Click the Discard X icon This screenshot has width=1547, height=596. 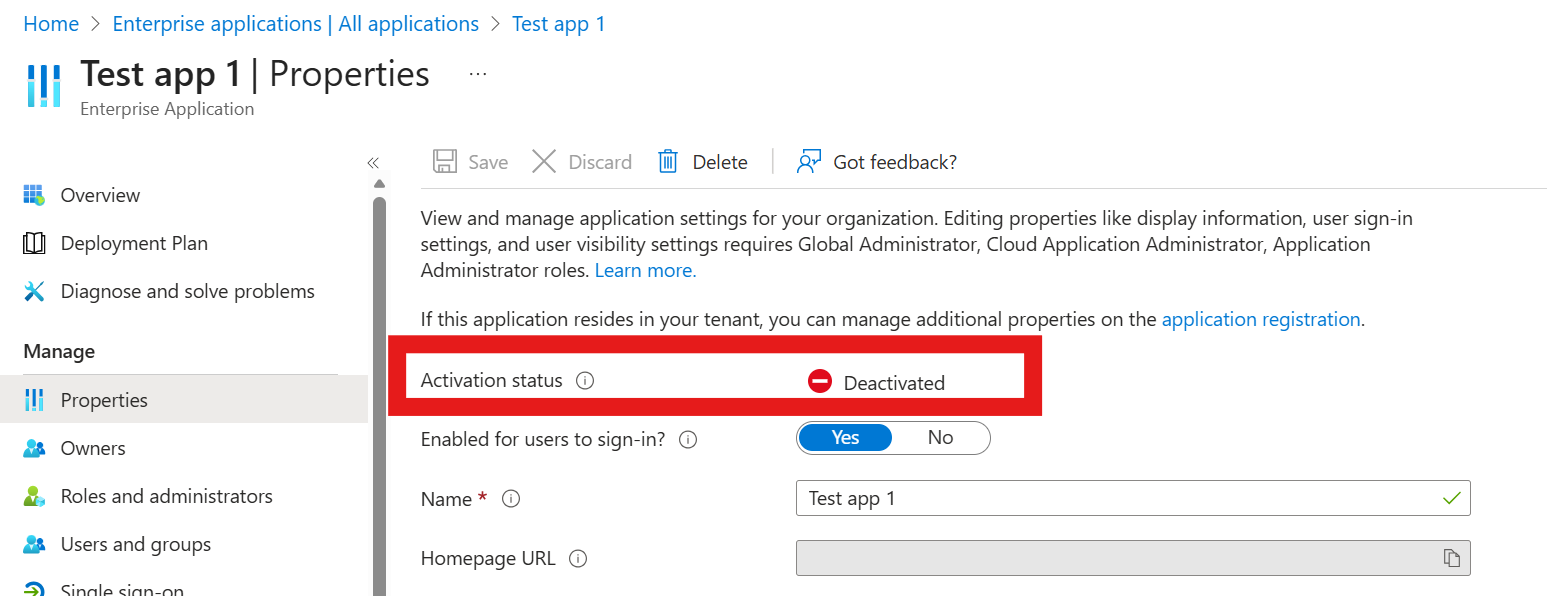coord(545,161)
